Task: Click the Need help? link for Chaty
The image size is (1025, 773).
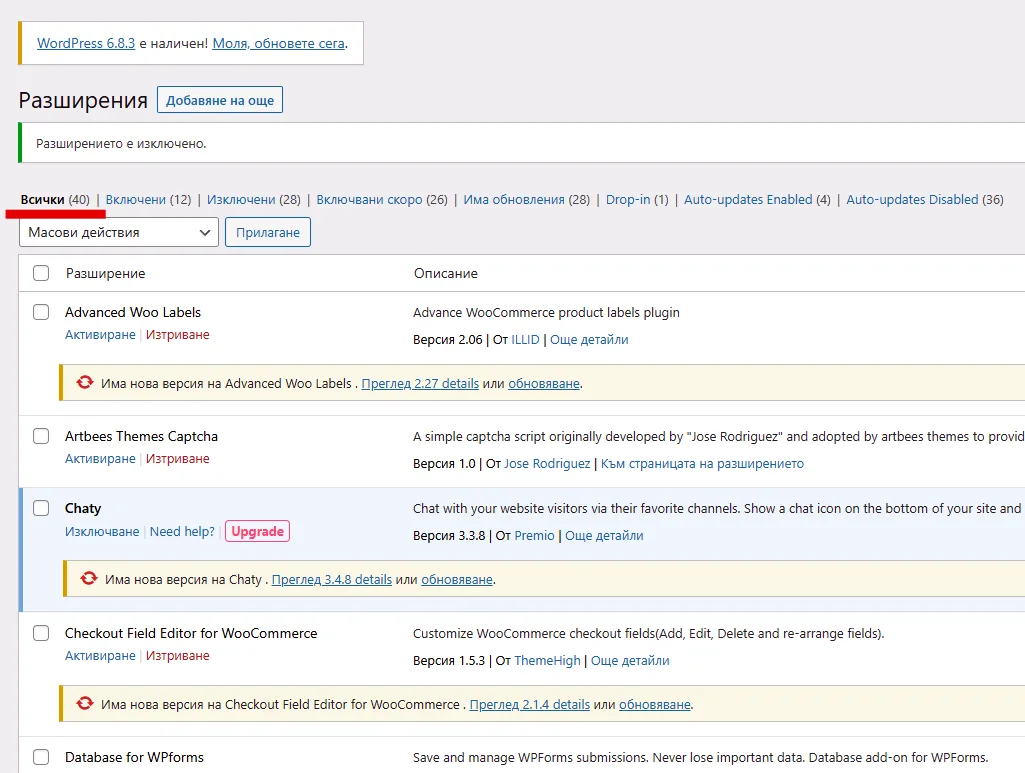Action: [182, 532]
